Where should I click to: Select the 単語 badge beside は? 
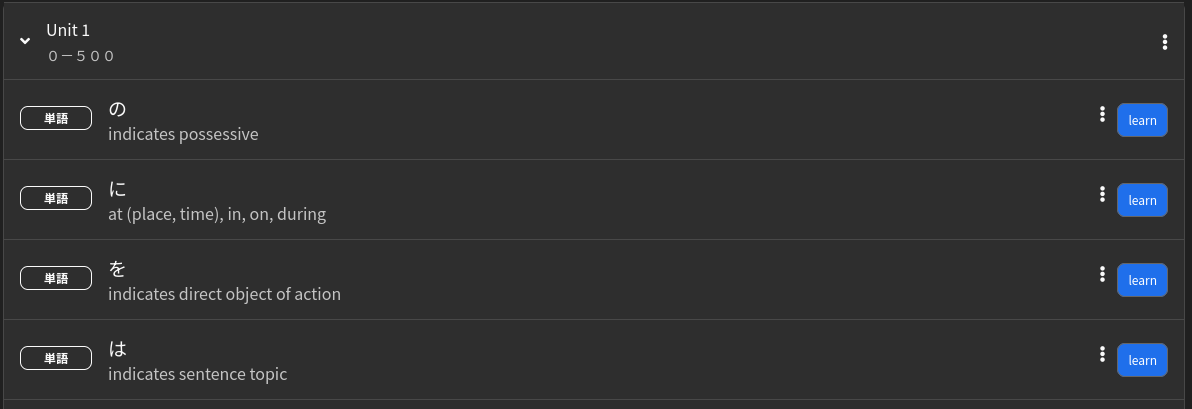56,359
